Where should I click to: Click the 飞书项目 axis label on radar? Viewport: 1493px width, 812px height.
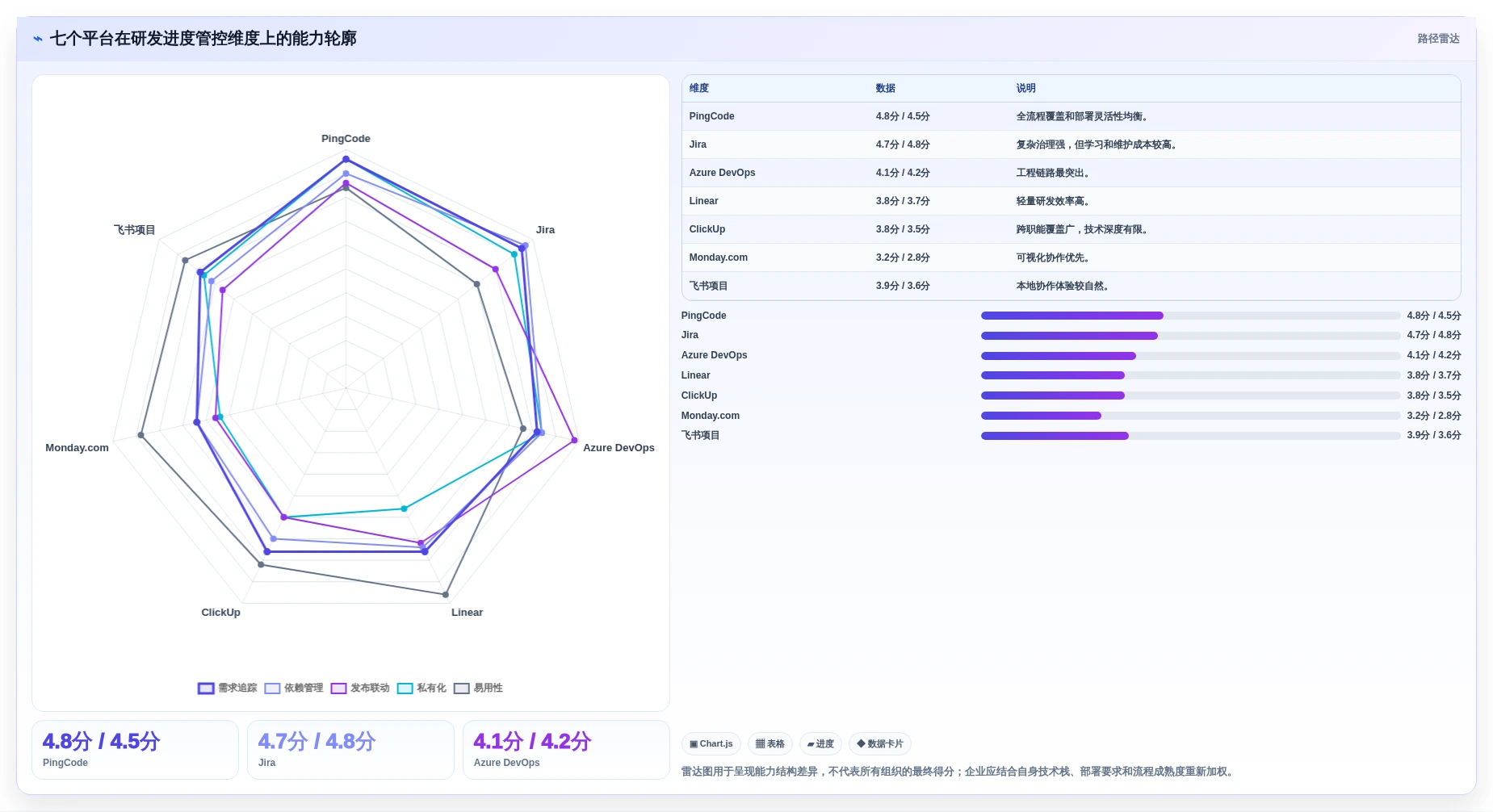[x=134, y=230]
